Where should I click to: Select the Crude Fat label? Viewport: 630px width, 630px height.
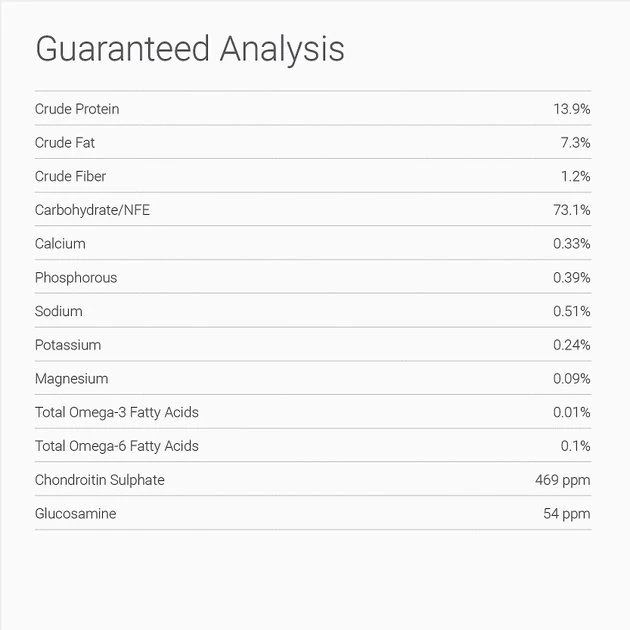65,143
